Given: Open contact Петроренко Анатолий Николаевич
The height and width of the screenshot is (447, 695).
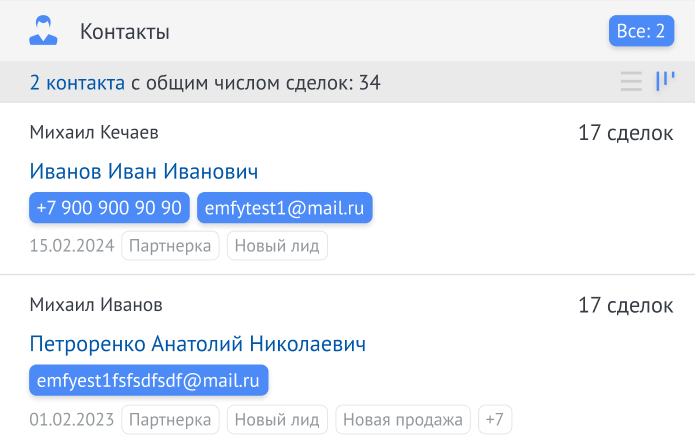Looking at the screenshot, I should [x=198, y=344].
